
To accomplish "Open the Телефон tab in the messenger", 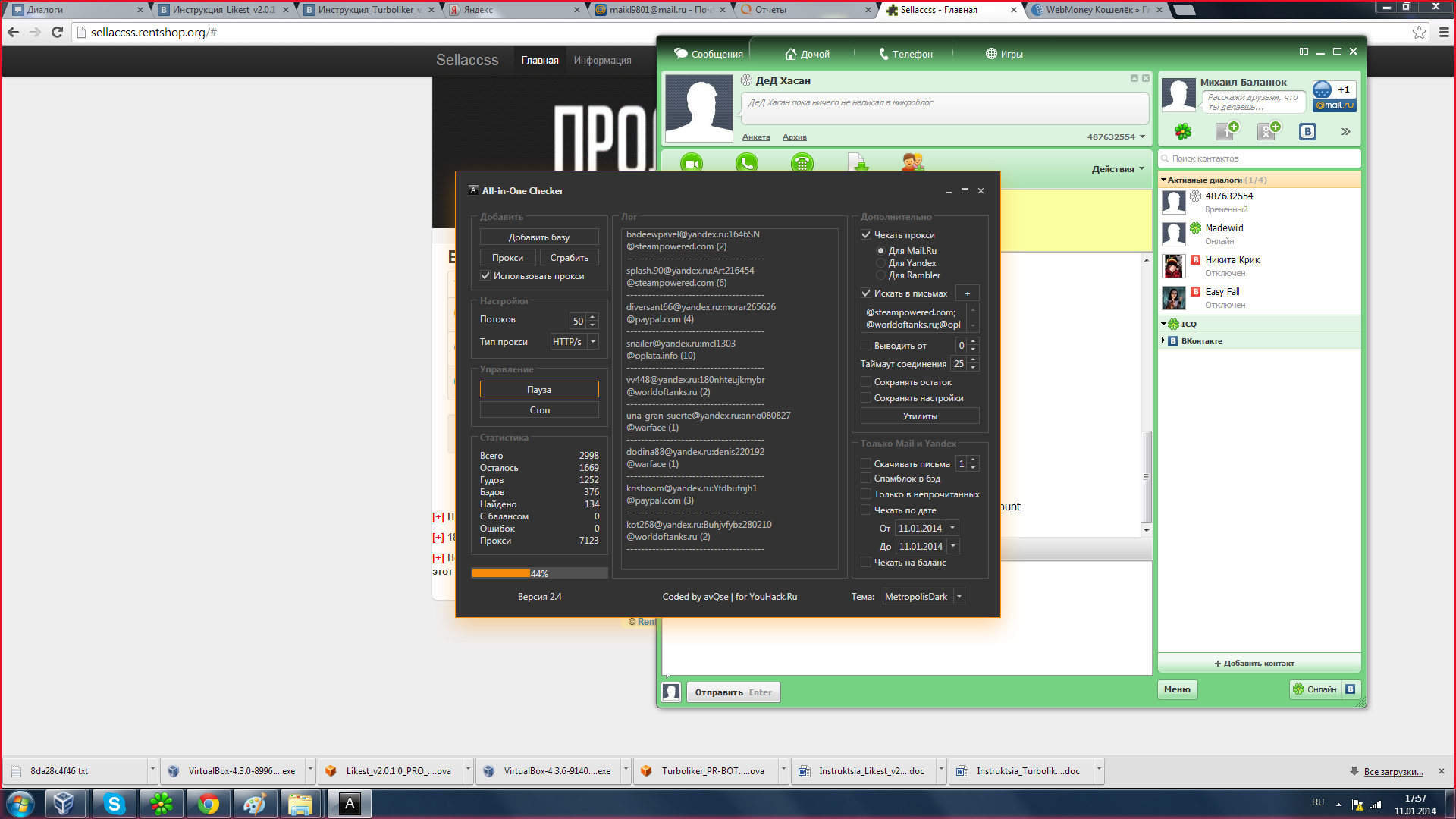I will tap(905, 54).
